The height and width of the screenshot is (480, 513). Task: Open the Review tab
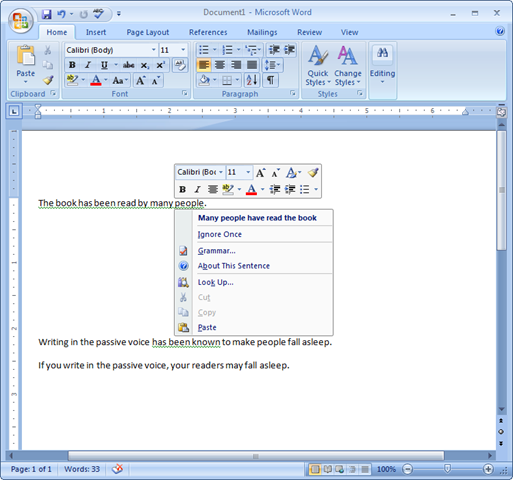click(309, 32)
